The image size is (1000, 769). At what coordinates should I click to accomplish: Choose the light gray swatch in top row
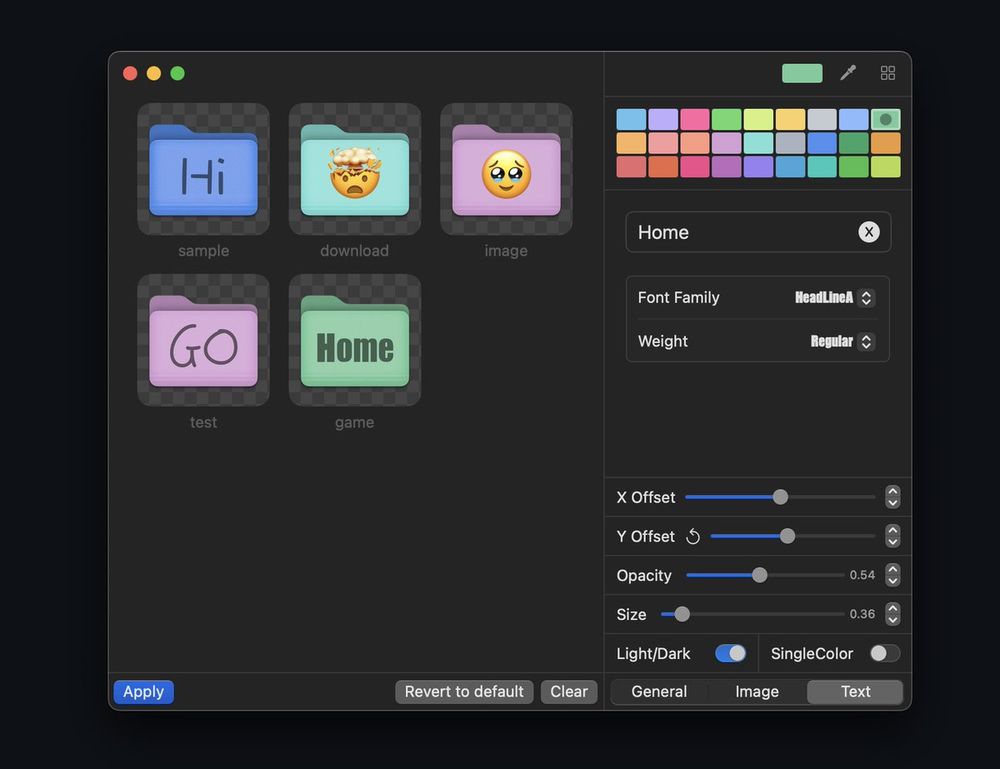[x=822, y=119]
